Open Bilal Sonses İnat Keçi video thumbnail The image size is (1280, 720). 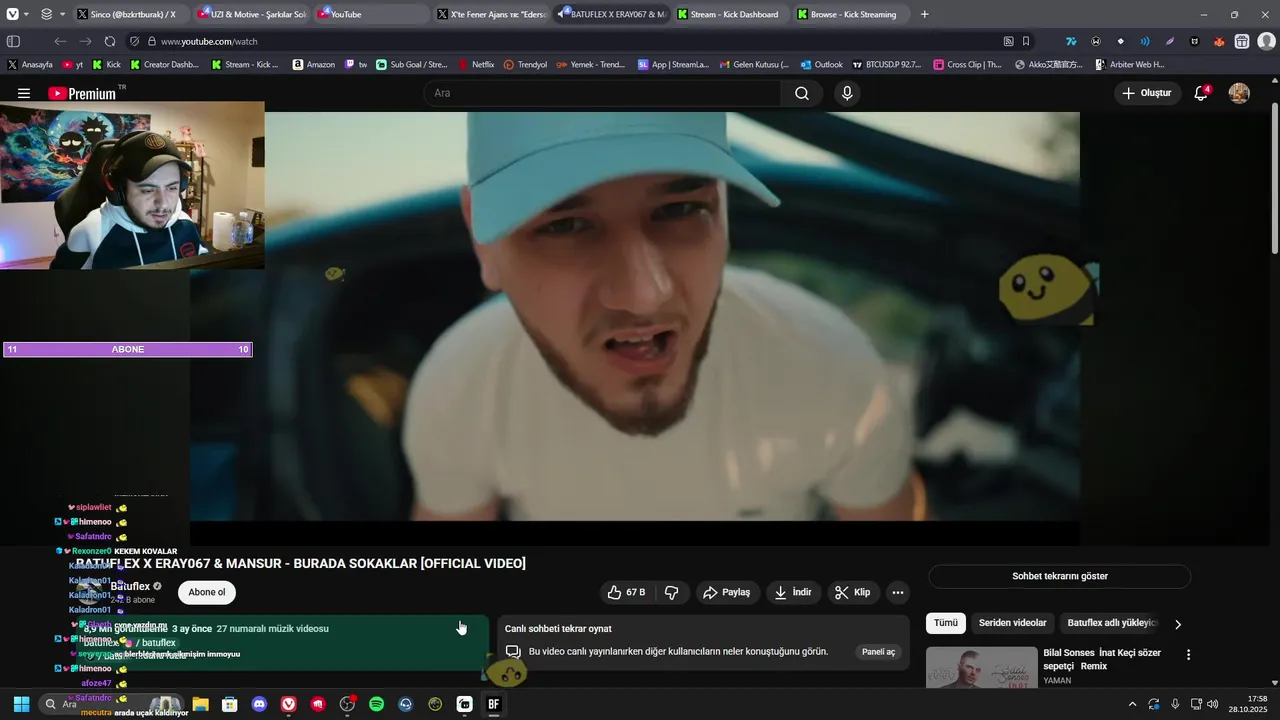982,668
